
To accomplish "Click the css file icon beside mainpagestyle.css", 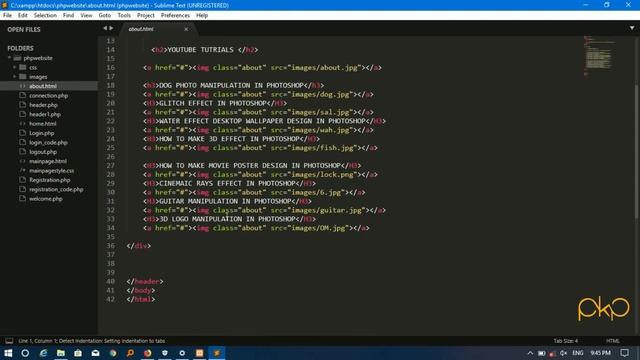I will (22, 170).
